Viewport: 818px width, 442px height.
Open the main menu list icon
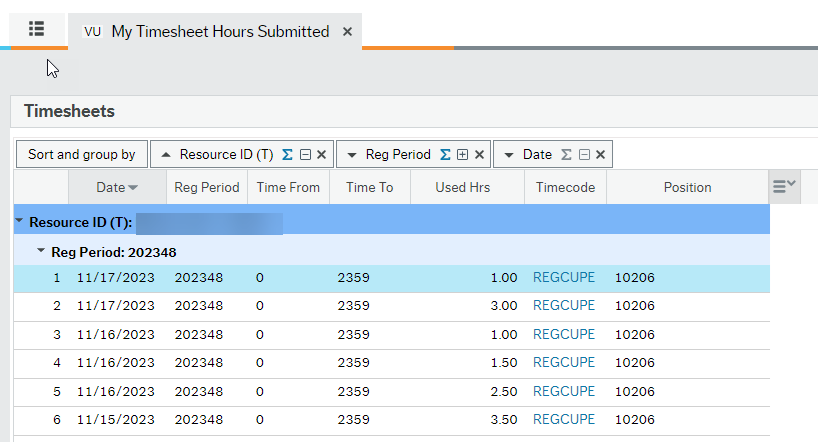tap(37, 29)
